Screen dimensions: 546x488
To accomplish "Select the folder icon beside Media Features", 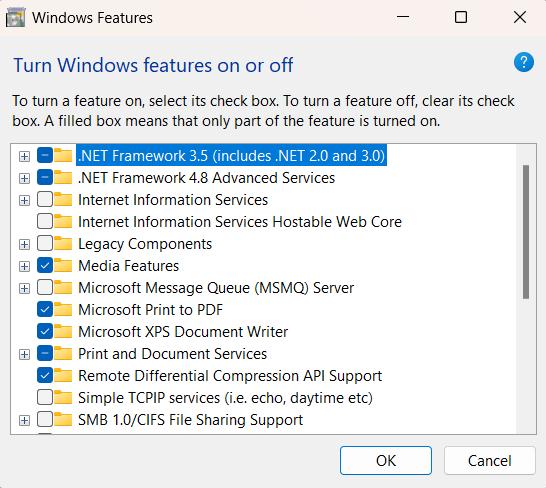I will coord(63,266).
